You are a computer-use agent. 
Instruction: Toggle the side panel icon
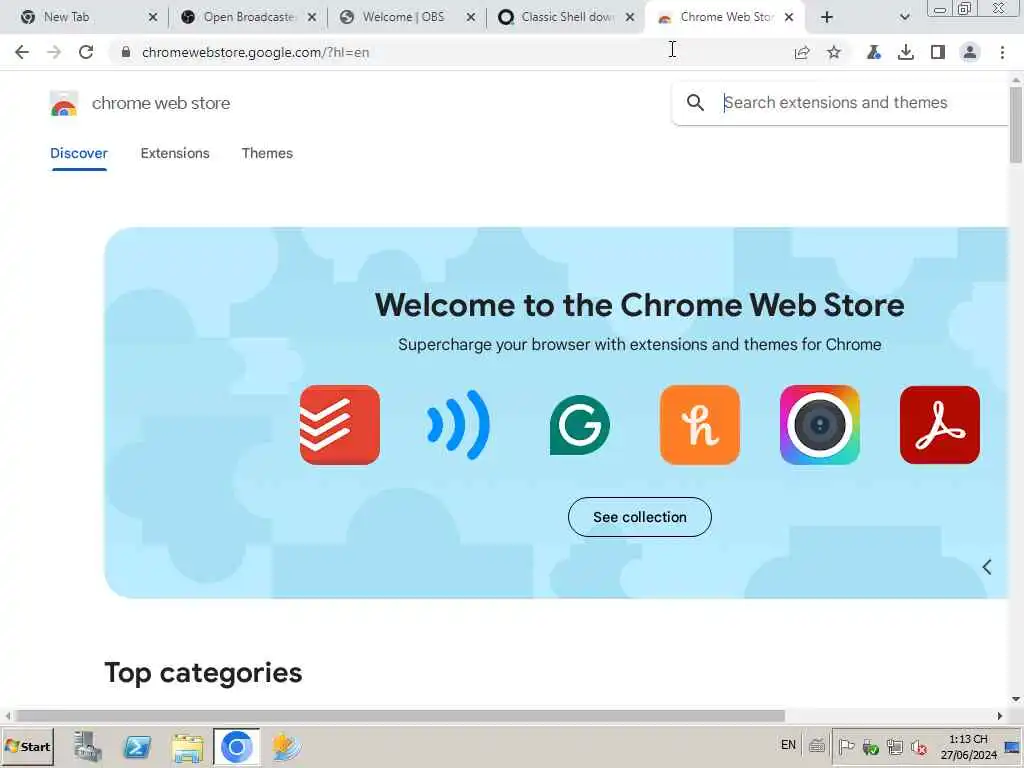click(x=938, y=52)
